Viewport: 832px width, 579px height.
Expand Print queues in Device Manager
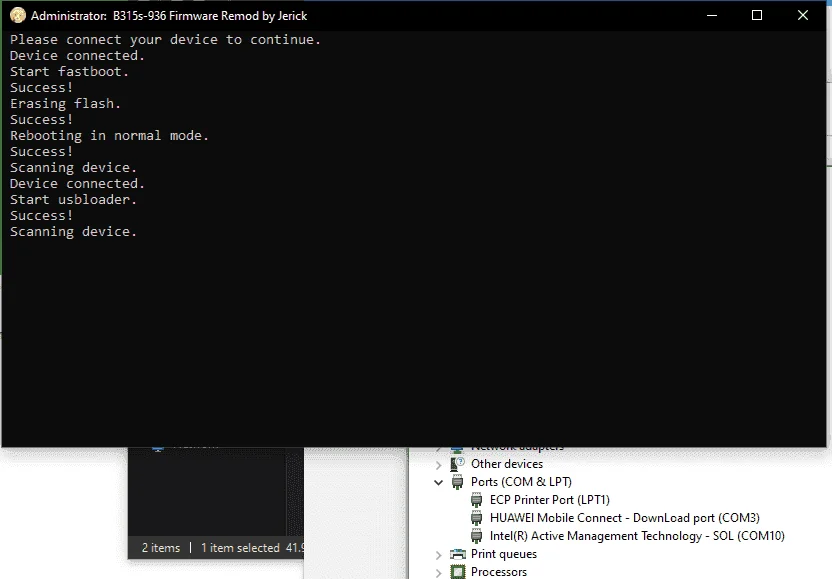pyautogui.click(x=438, y=555)
